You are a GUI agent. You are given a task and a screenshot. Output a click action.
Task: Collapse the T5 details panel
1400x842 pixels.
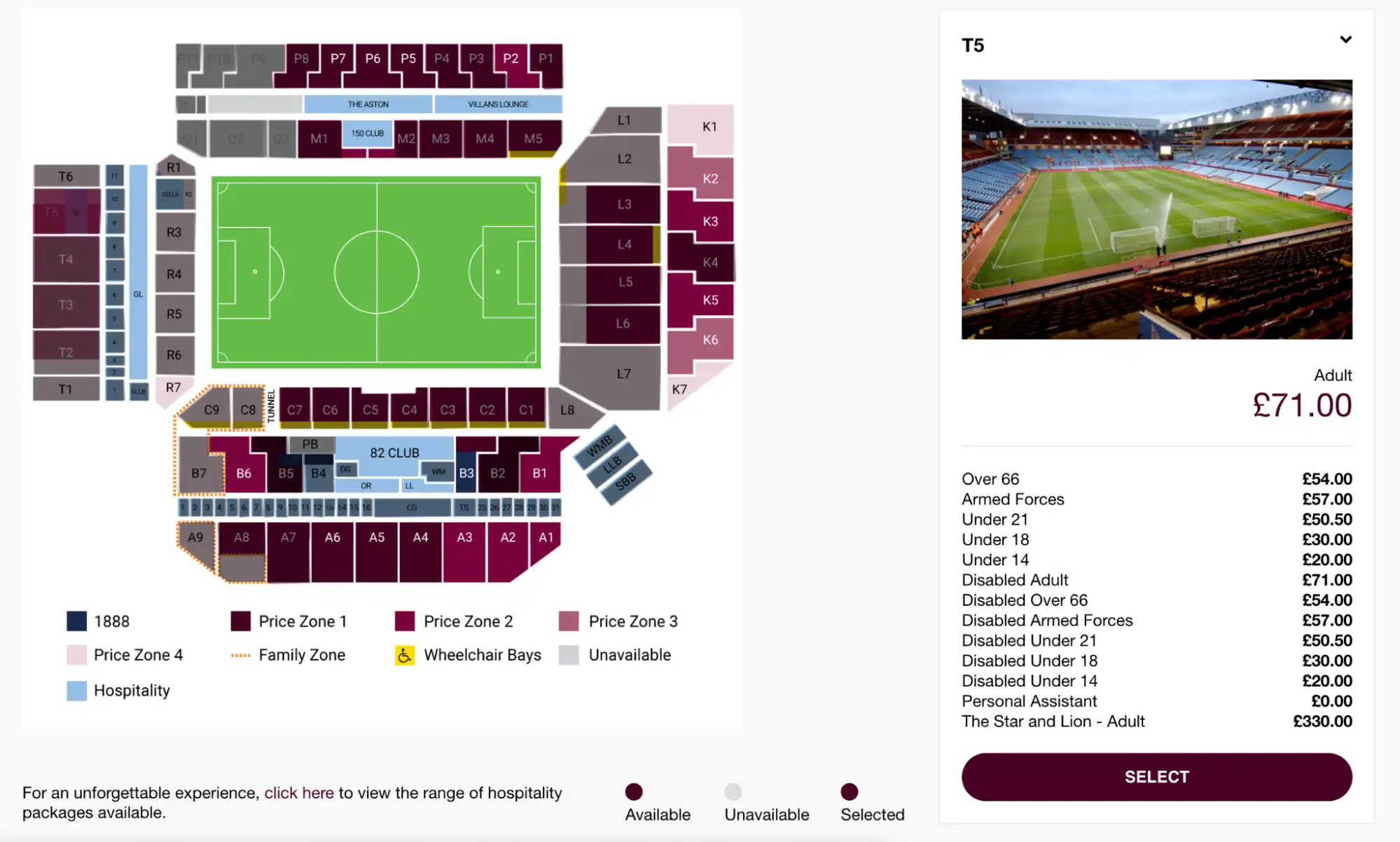pos(1346,40)
